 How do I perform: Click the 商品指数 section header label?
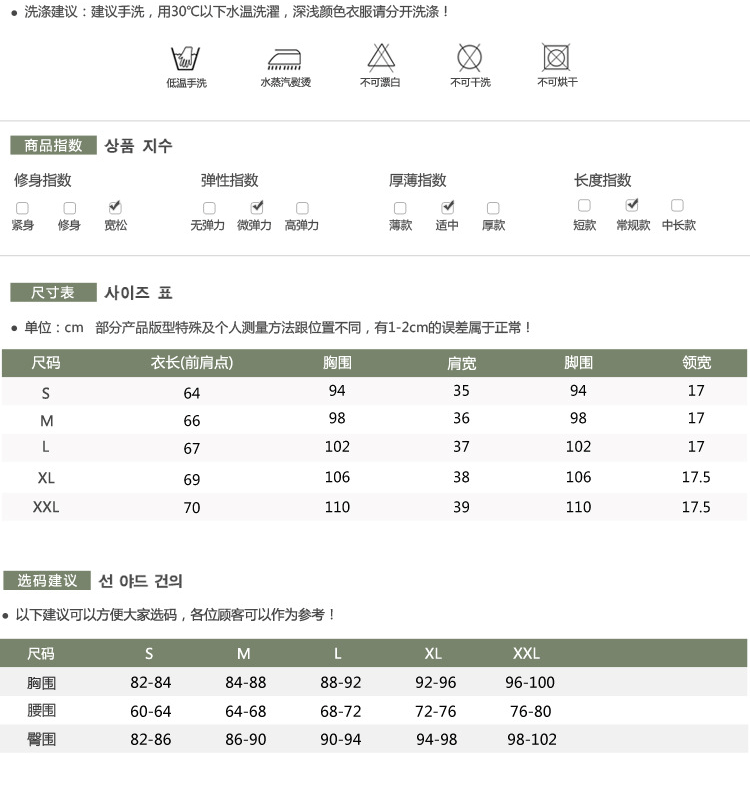tap(53, 145)
